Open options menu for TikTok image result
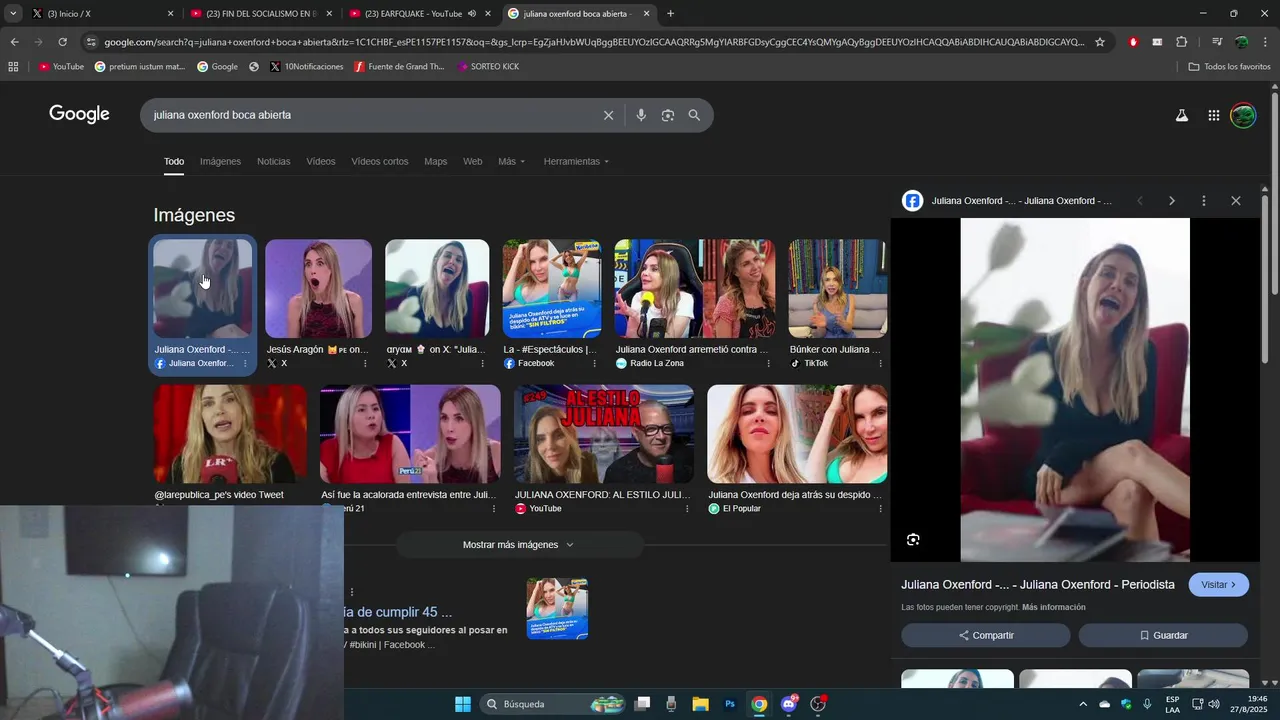 (x=881, y=364)
